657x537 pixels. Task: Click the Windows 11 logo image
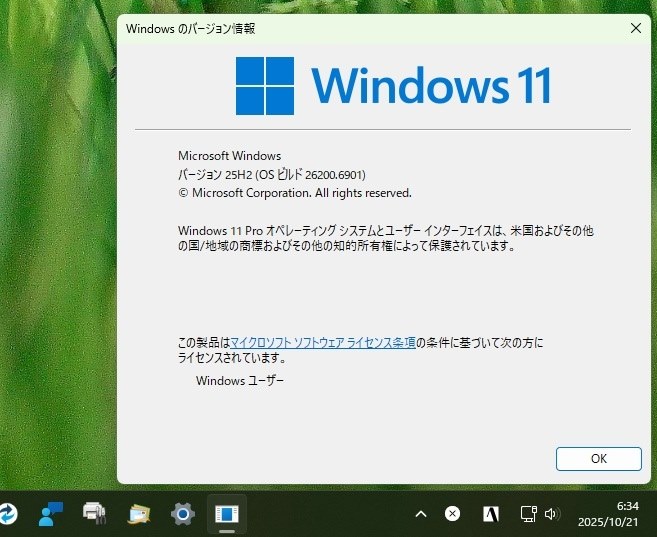(393, 86)
